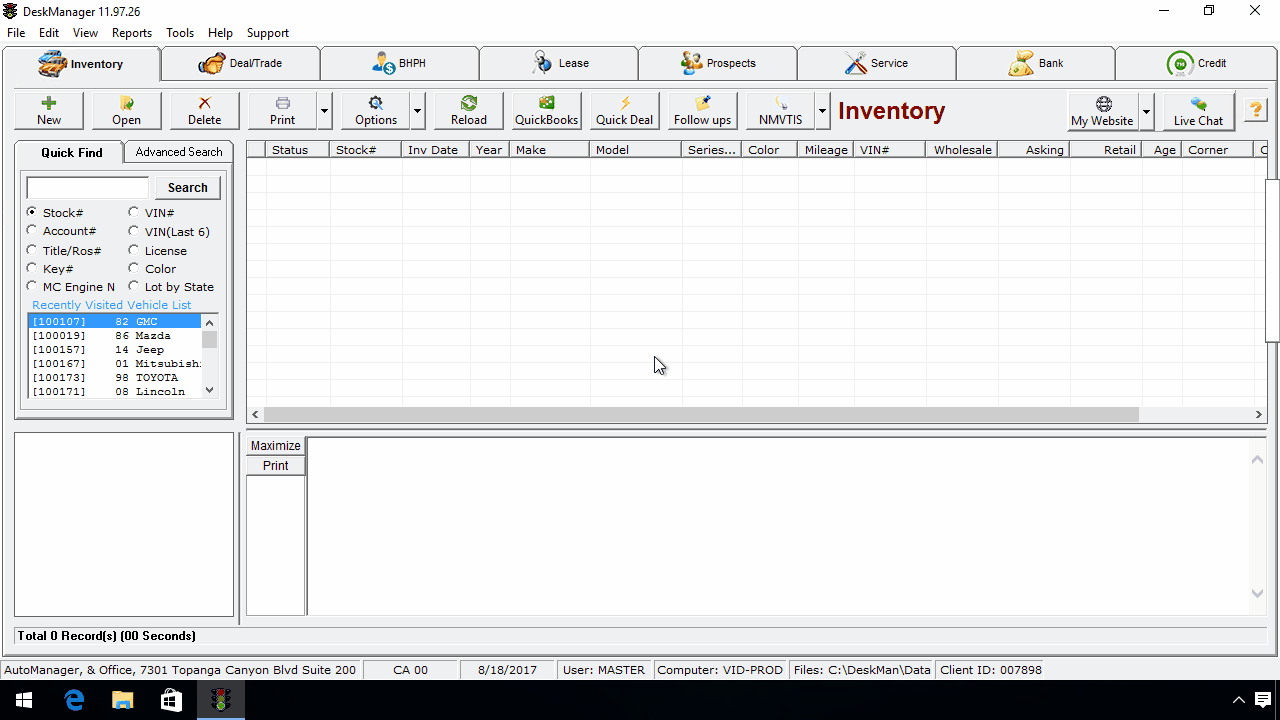This screenshot has height=720, width=1280.
Task: Select the VIN# search option
Action: pos(134,212)
